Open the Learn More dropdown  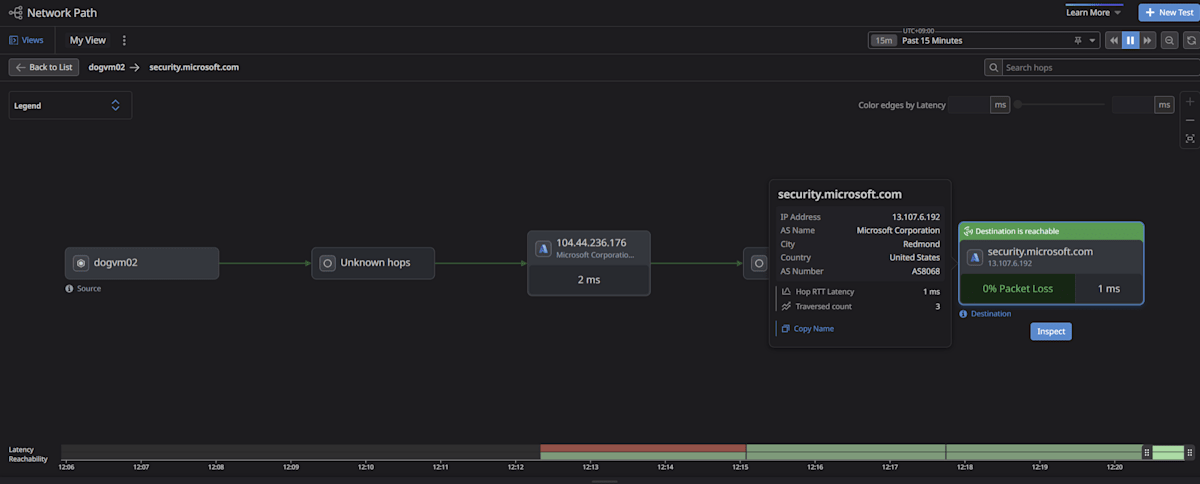tap(1094, 13)
